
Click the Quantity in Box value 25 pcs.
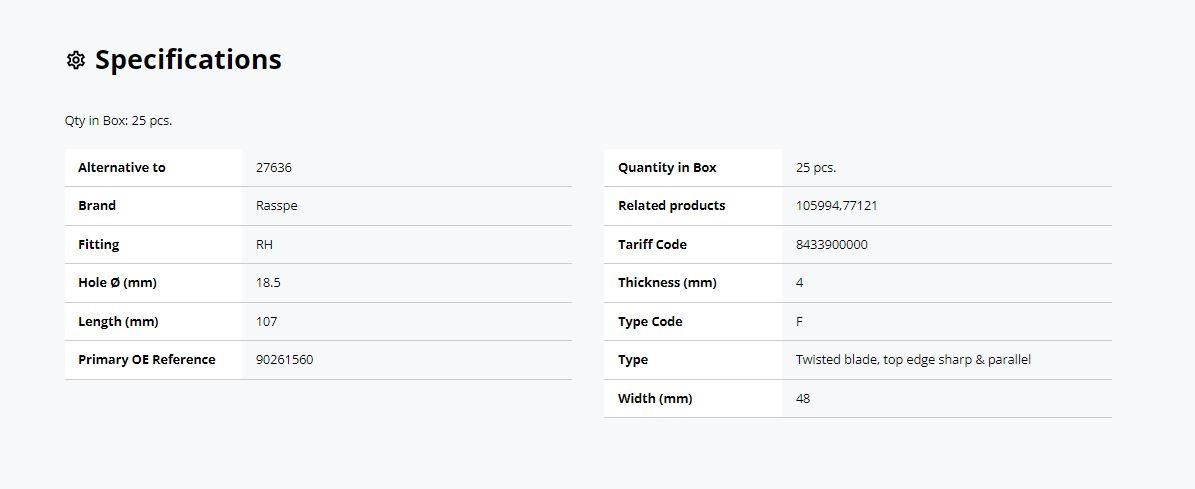tap(815, 168)
